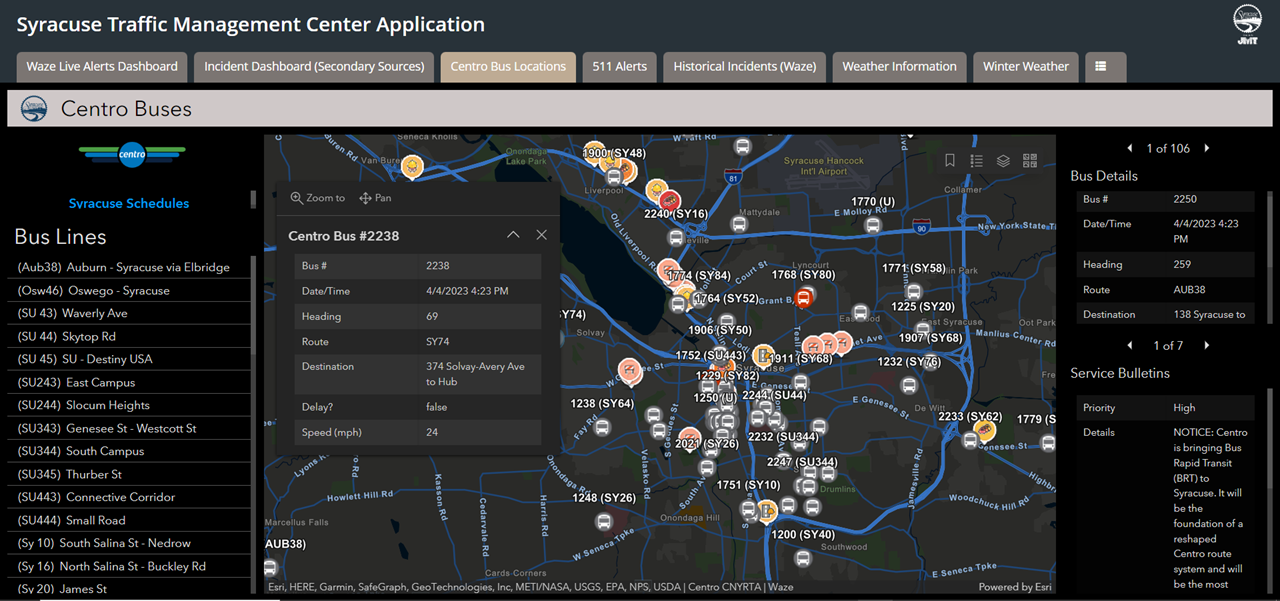1280x601 pixels.
Task: Click the Interstate 81 shield on the map
Action: [x=734, y=178]
